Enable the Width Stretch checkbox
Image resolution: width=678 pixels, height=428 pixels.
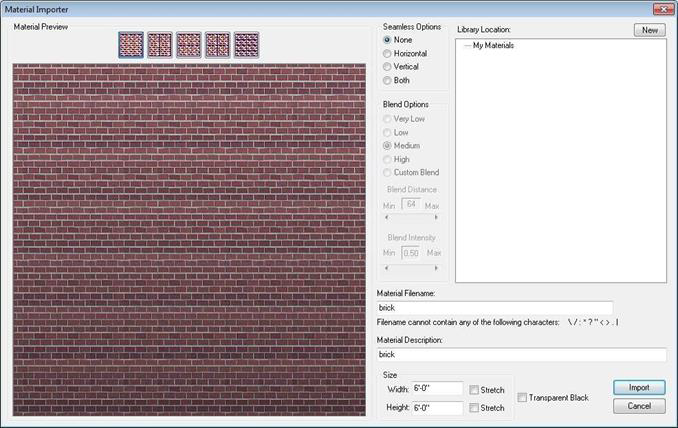[474, 390]
